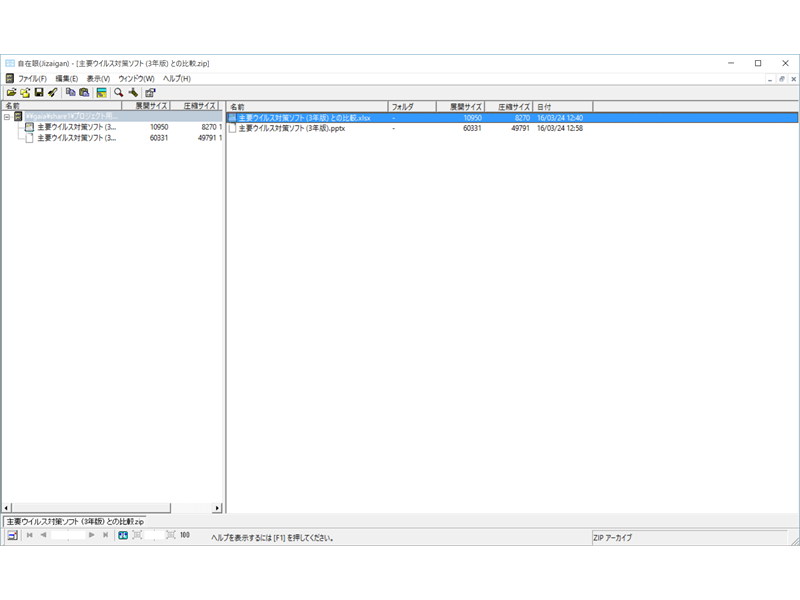Click the ウィンドウ(W) menu

tap(136, 78)
